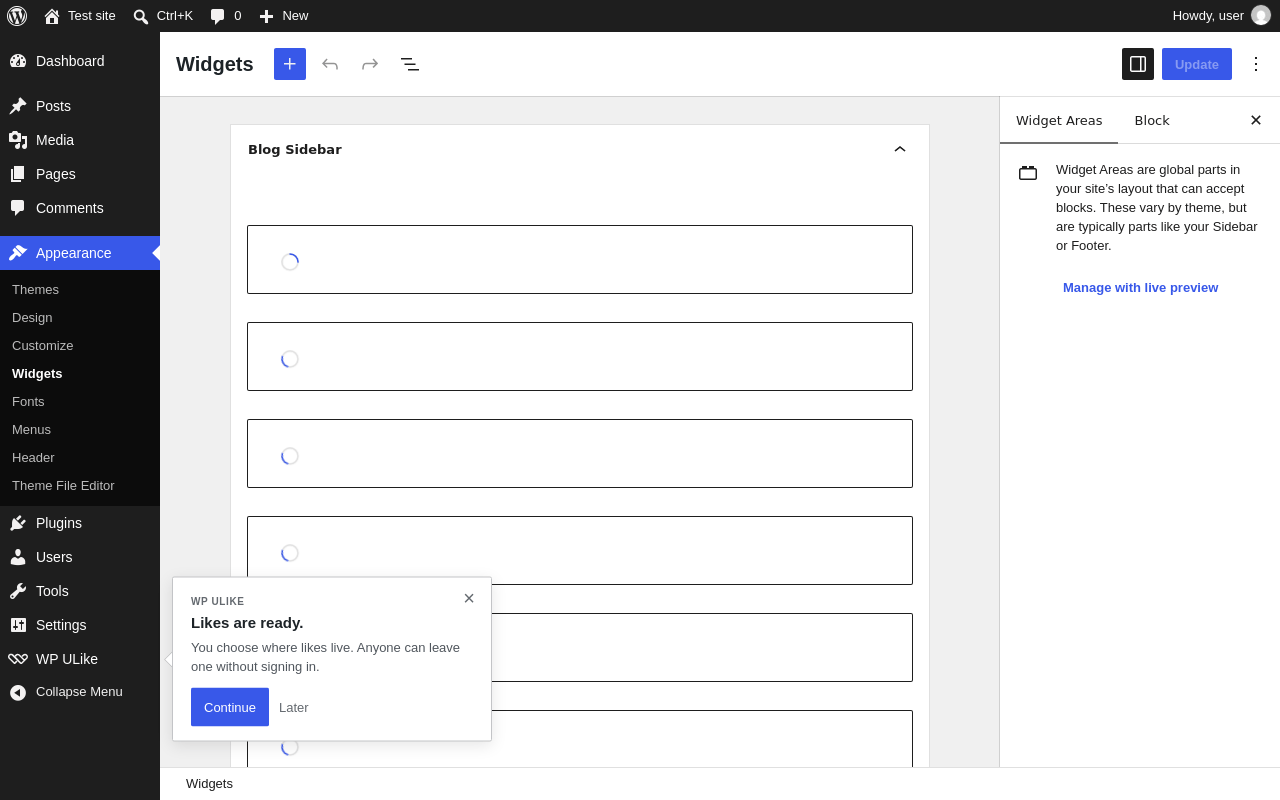
Task: Open the Tools menu
Action: click(80, 591)
